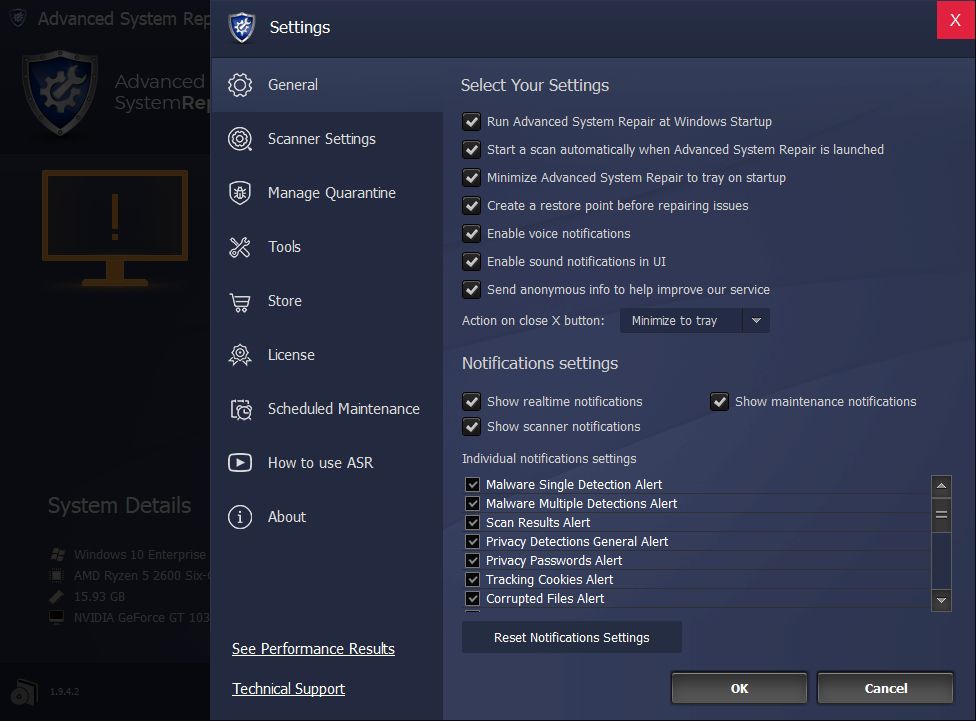Click the warning monitor icon in main window

[x=115, y=228]
